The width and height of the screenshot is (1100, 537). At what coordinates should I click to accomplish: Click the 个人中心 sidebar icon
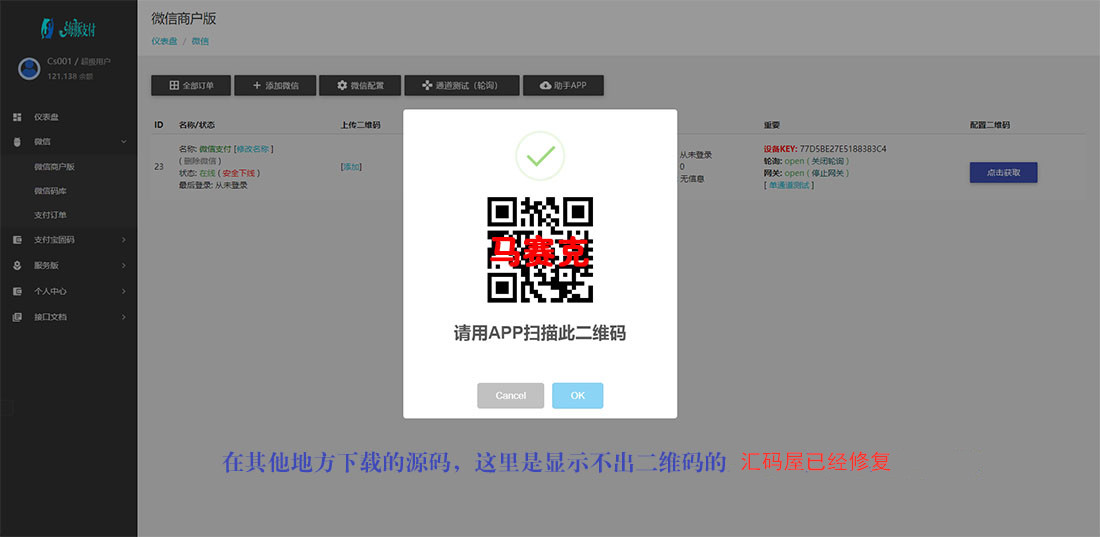pyautogui.click(x=18, y=291)
